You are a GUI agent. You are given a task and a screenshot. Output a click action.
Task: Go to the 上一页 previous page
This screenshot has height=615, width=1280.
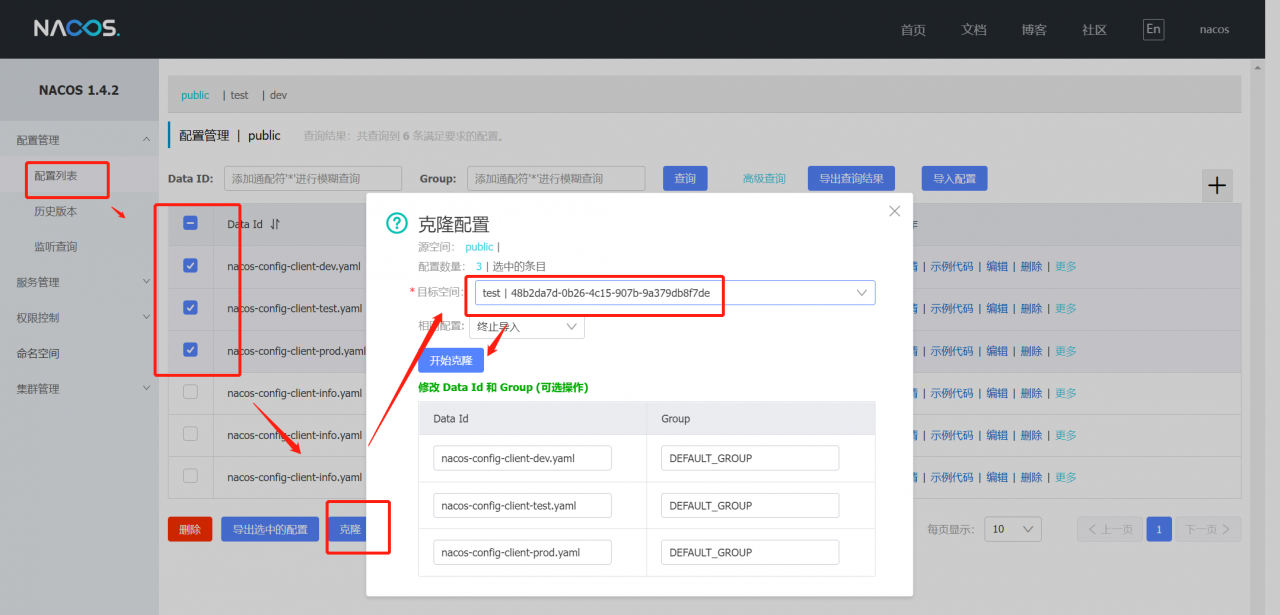pos(1109,529)
